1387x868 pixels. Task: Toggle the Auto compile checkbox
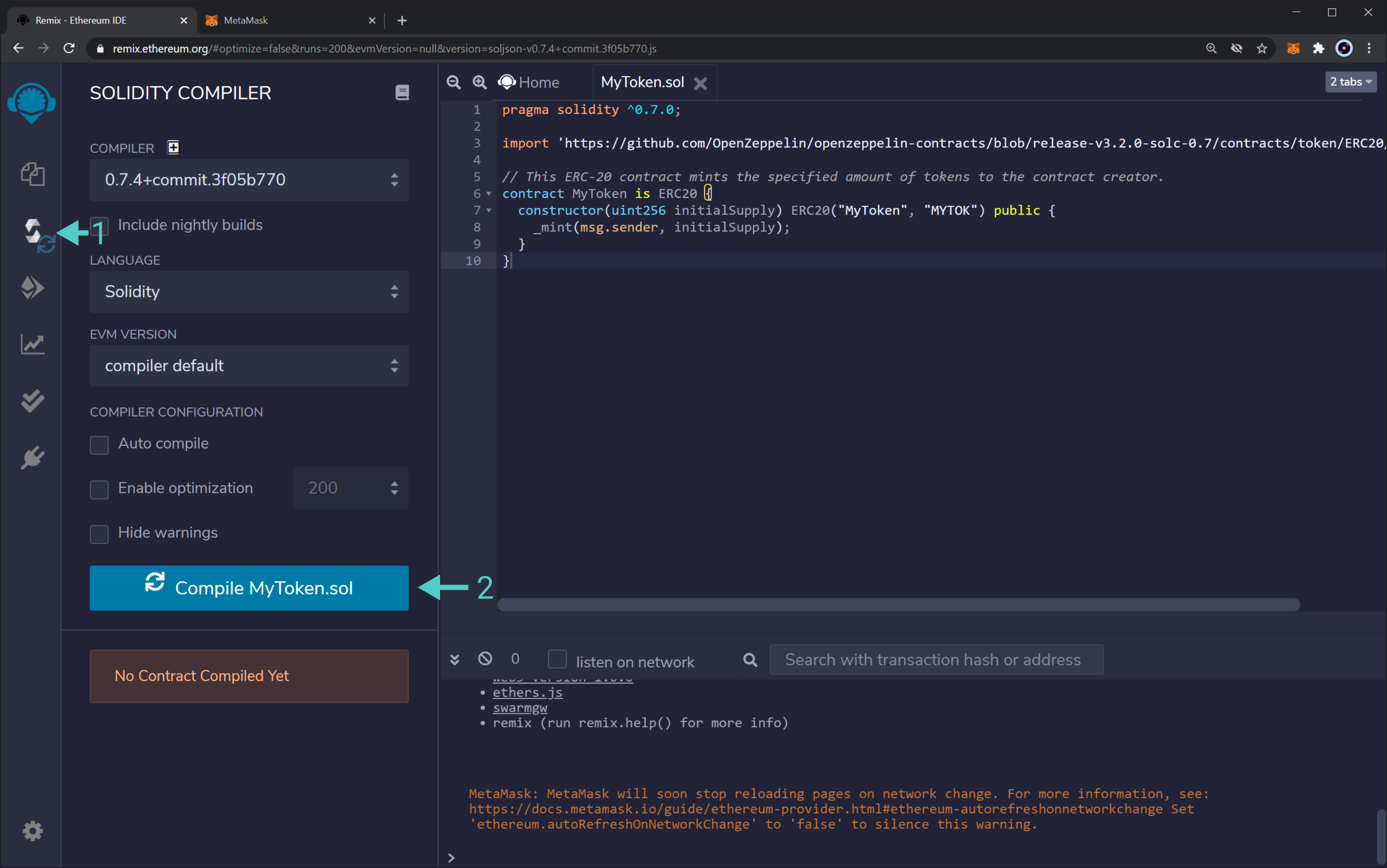[99, 443]
